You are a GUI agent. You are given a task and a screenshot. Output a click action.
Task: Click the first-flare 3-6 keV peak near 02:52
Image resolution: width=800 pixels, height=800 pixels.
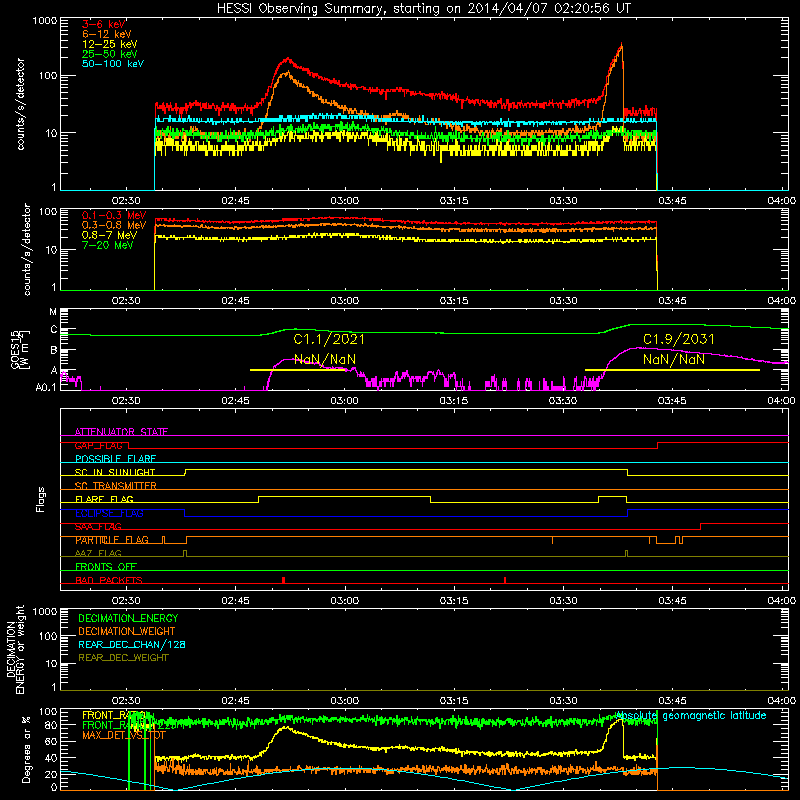click(x=288, y=60)
